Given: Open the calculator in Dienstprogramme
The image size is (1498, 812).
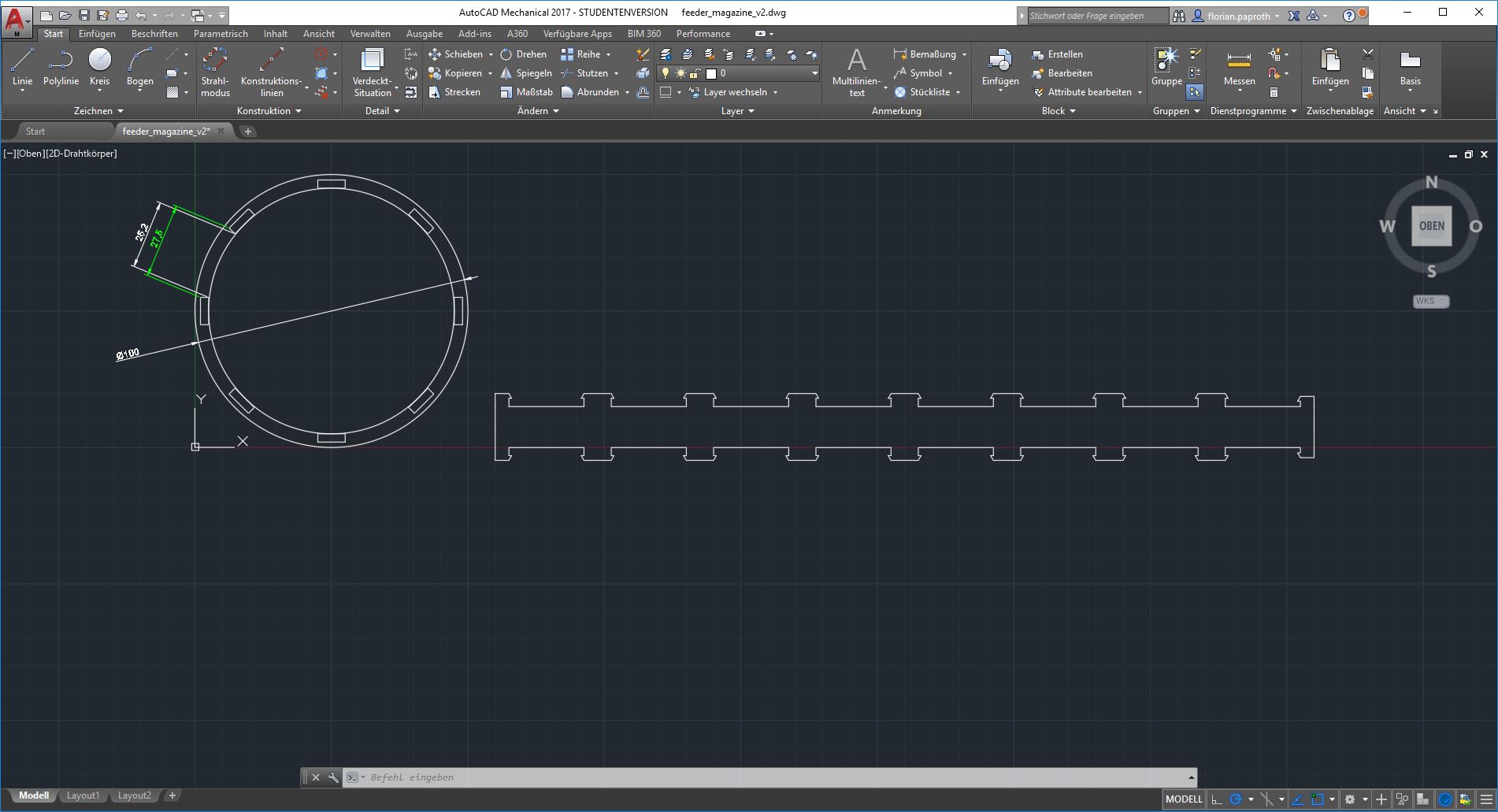Looking at the screenshot, I should (1274, 92).
